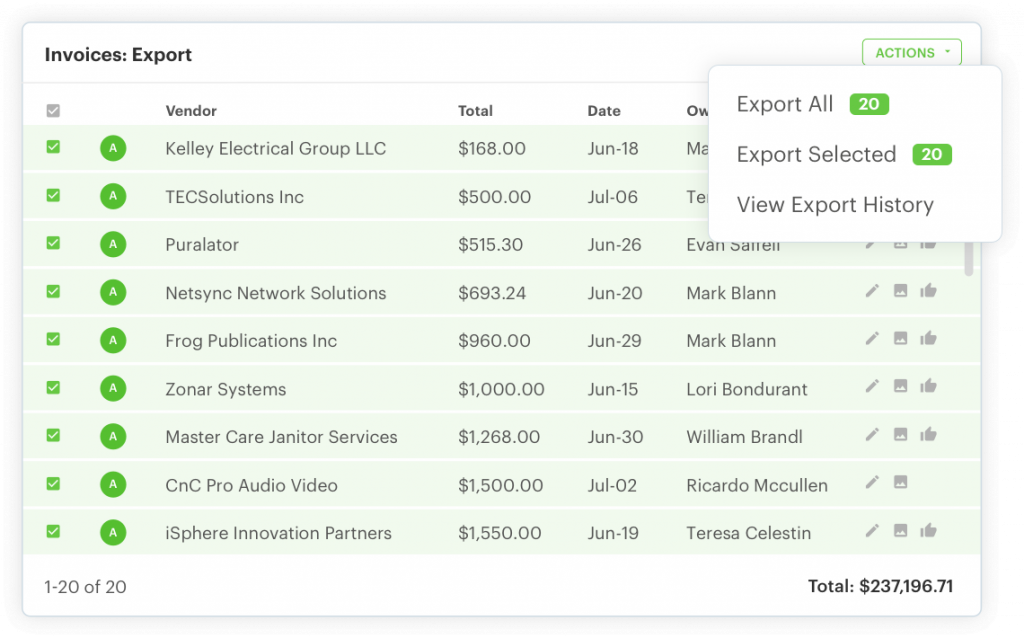Uncheck the TECSolutions Inc row checkbox
Image resolution: width=1024 pixels, height=638 pixels.
click(x=53, y=195)
